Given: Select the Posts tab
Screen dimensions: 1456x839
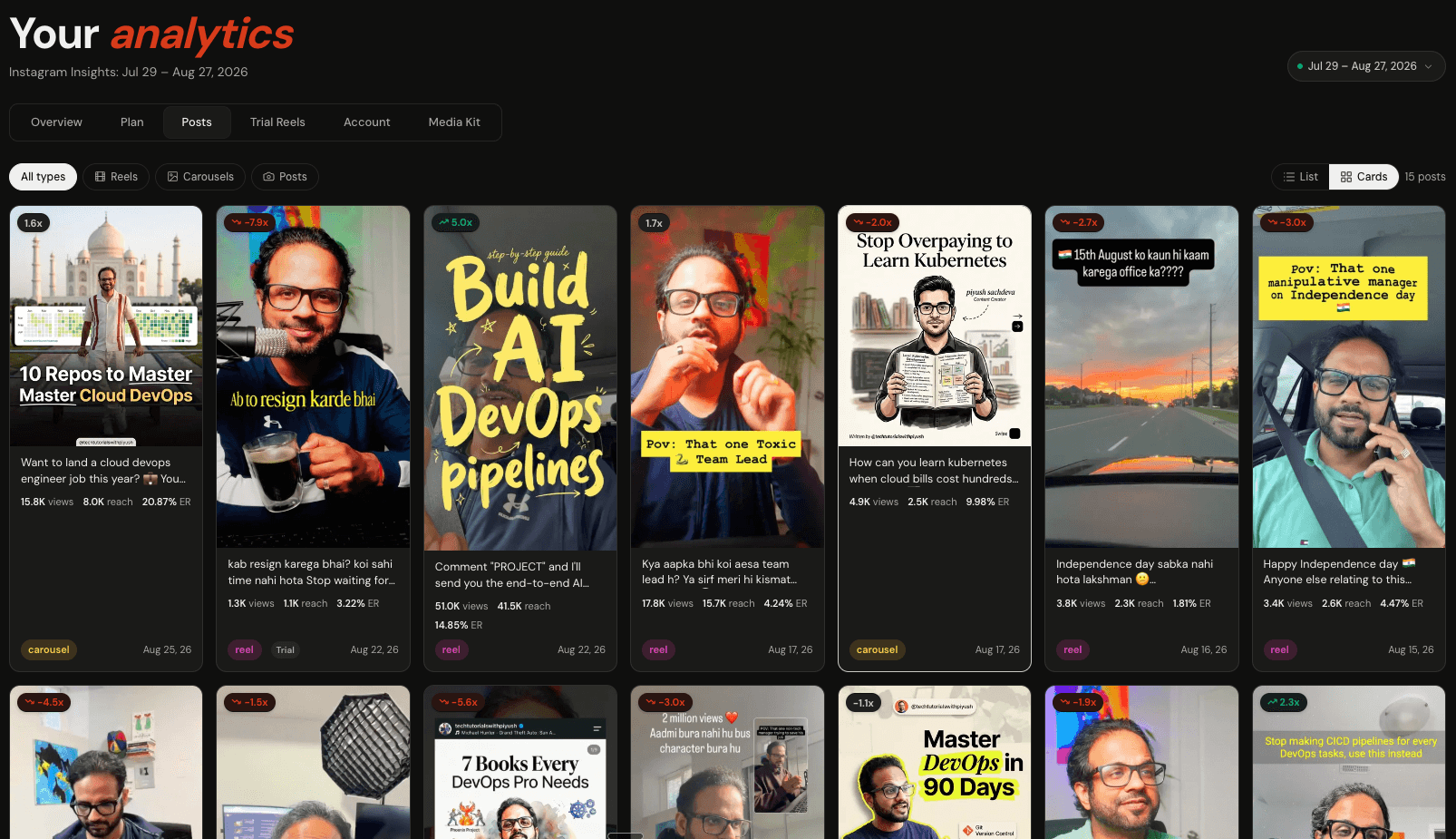Looking at the screenshot, I should point(197,122).
